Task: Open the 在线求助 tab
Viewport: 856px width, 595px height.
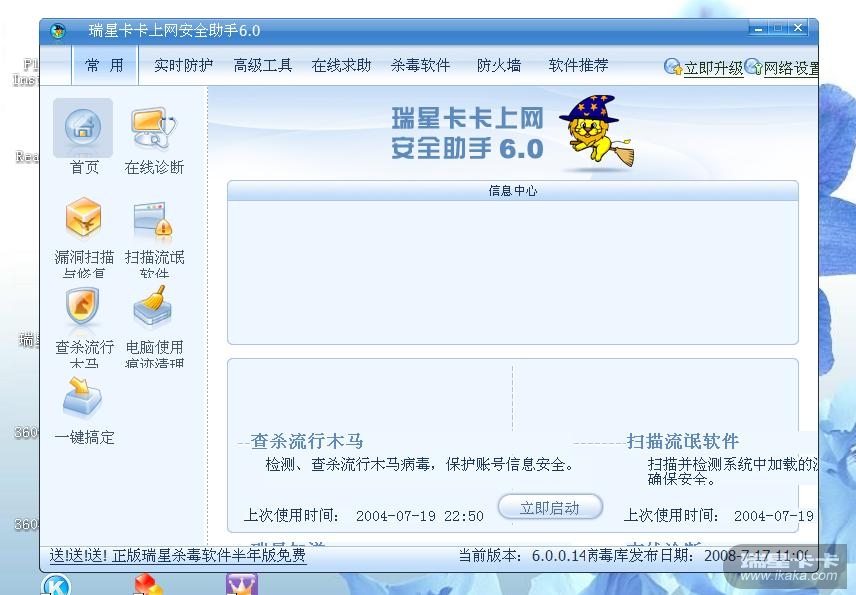Action: 341,65
